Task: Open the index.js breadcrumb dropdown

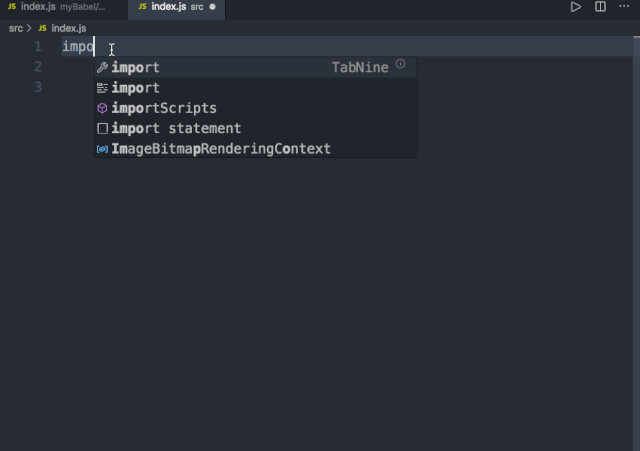Action: pyautogui.click(x=68, y=28)
